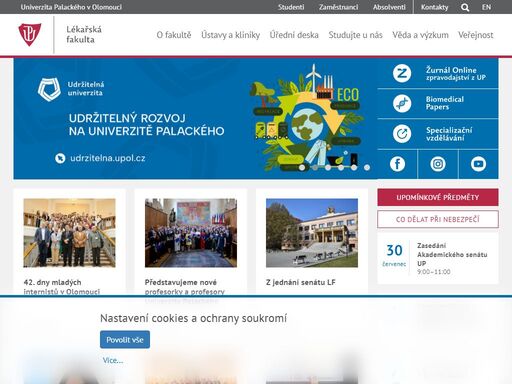
Task: Switch language to EN
Action: click(486, 7)
